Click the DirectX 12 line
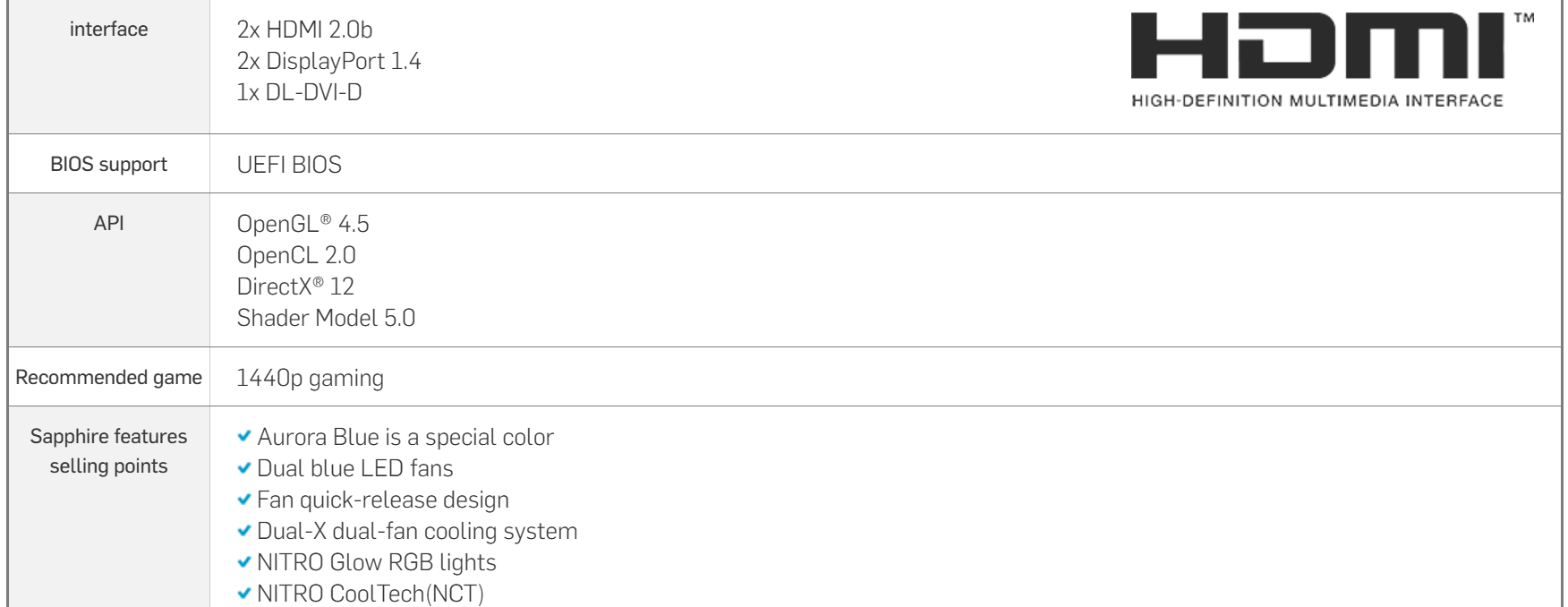This screenshot has width=1568, height=607. [x=295, y=286]
